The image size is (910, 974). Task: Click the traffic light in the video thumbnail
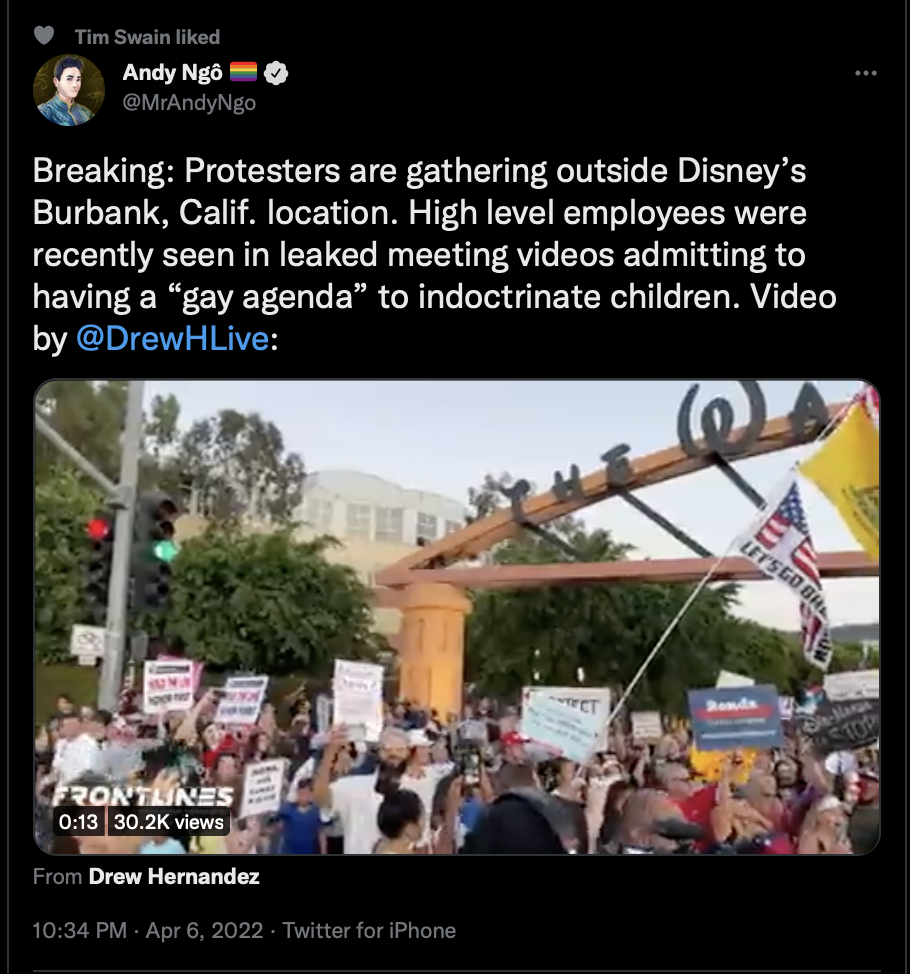(x=157, y=551)
